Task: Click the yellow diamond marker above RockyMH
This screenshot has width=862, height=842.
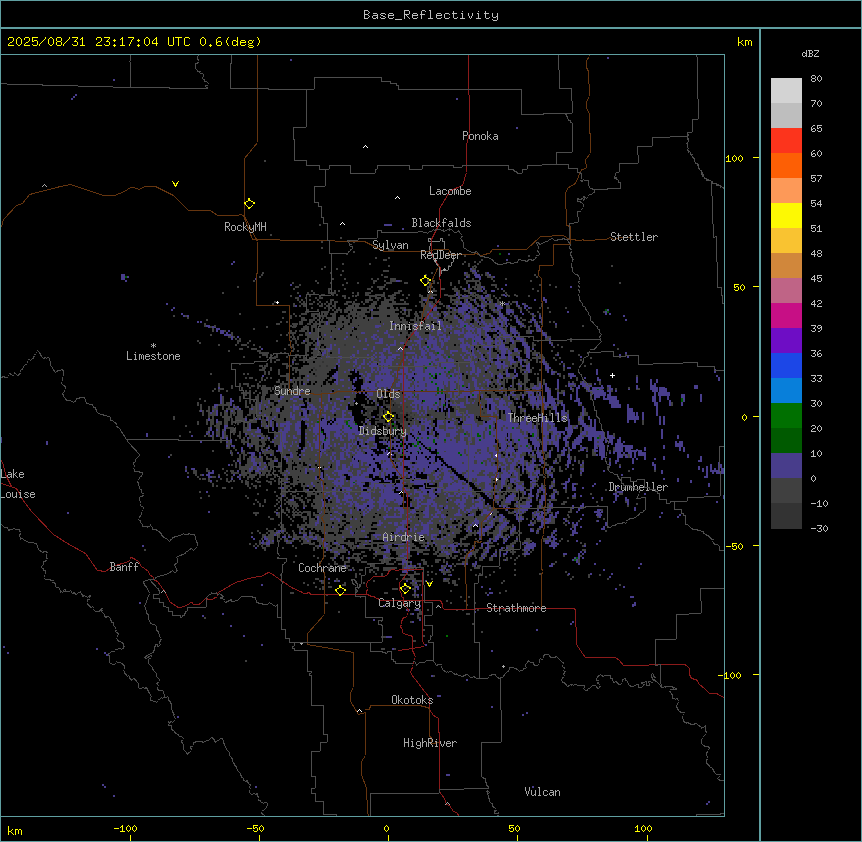Action: tap(249, 203)
